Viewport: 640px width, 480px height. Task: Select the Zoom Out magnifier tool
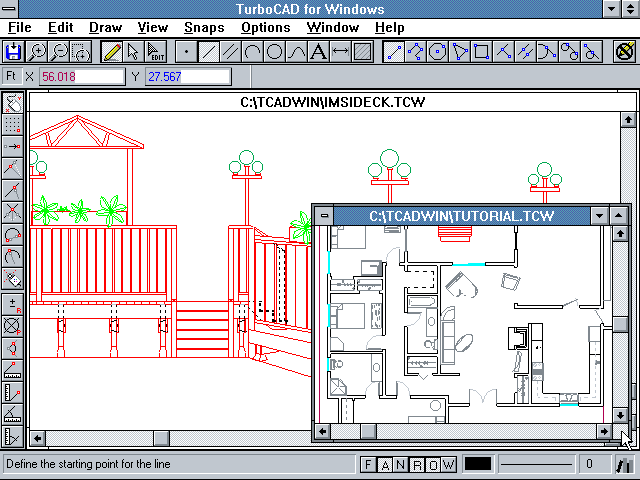tap(59, 52)
